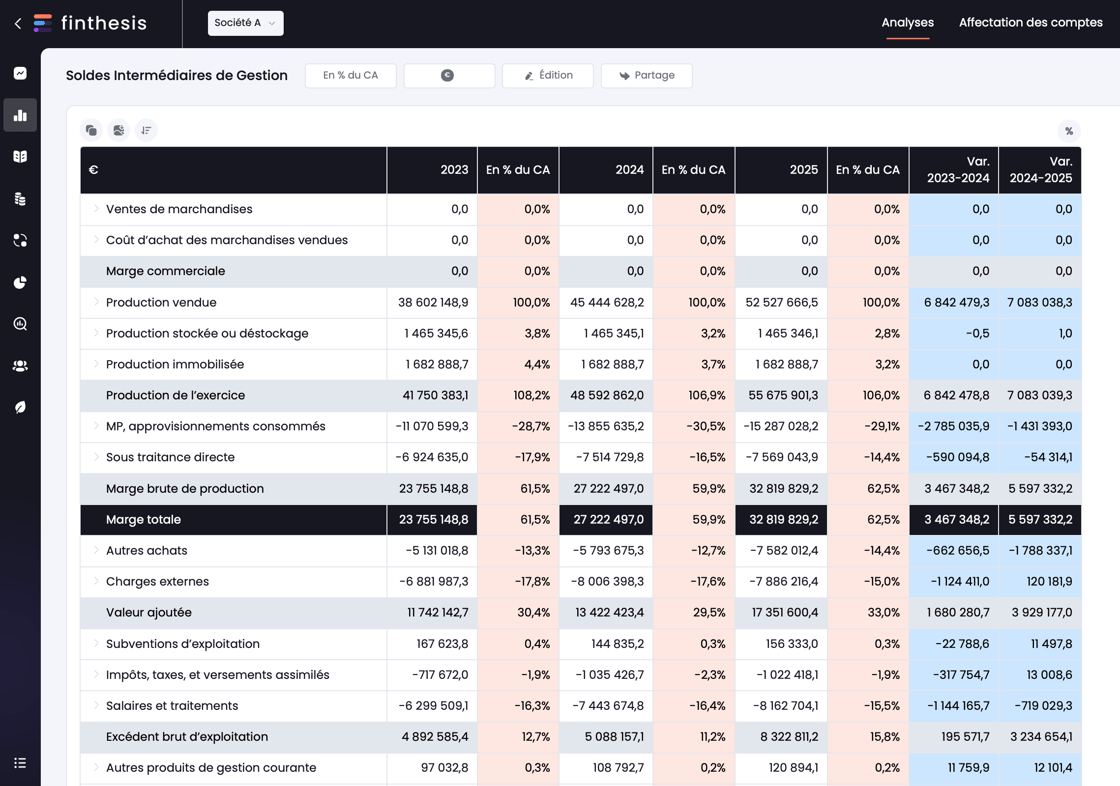Screen dimensions: 1120x786
Task: Open the trend line chart sidebar icon
Action: [20, 73]
